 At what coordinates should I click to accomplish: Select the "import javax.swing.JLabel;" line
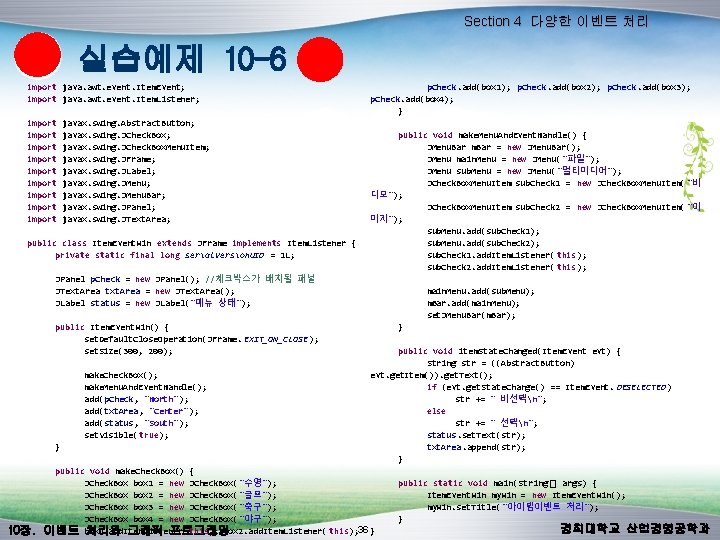pyautogui.click(x=91, y=171)
